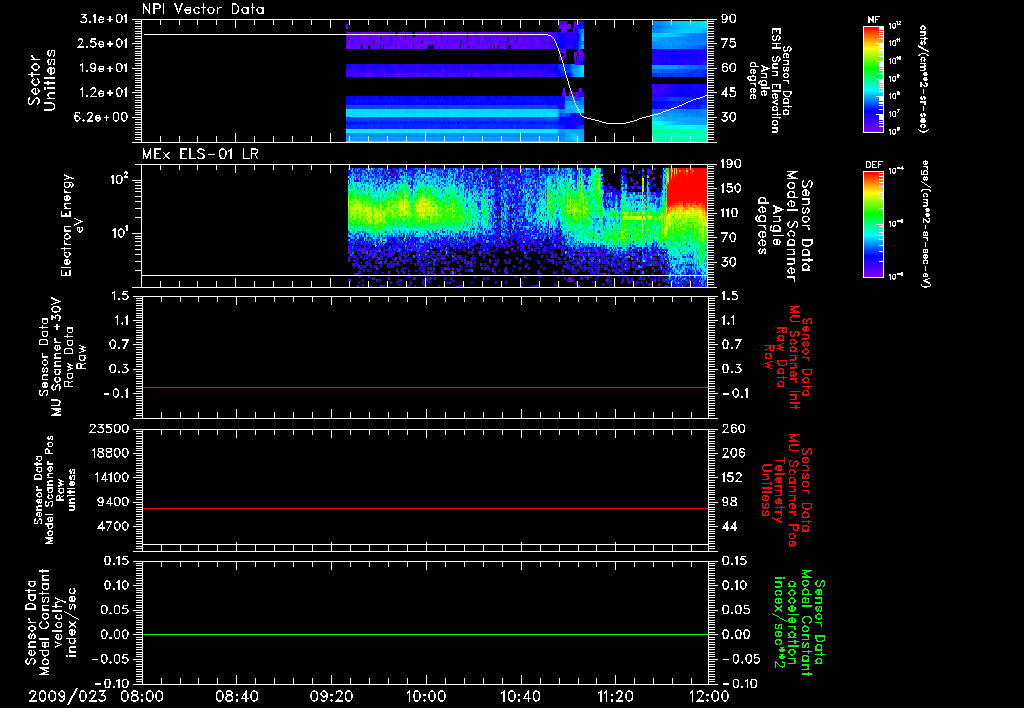
Task: Click the 10:00 time axis label
Action: pyautogui.click(x=426, y=696)
